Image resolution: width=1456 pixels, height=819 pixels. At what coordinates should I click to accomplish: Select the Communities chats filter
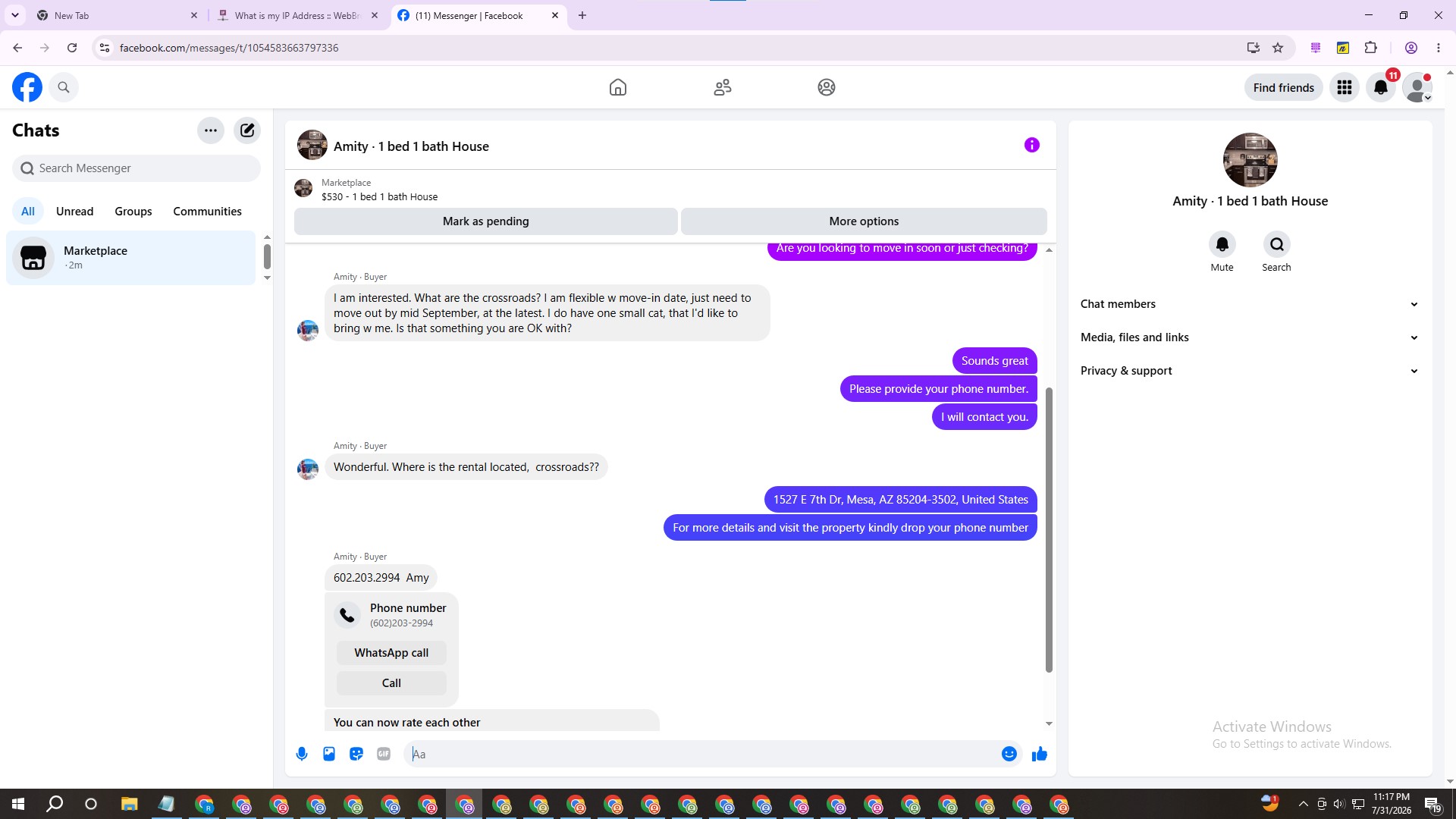coord(207,212)
